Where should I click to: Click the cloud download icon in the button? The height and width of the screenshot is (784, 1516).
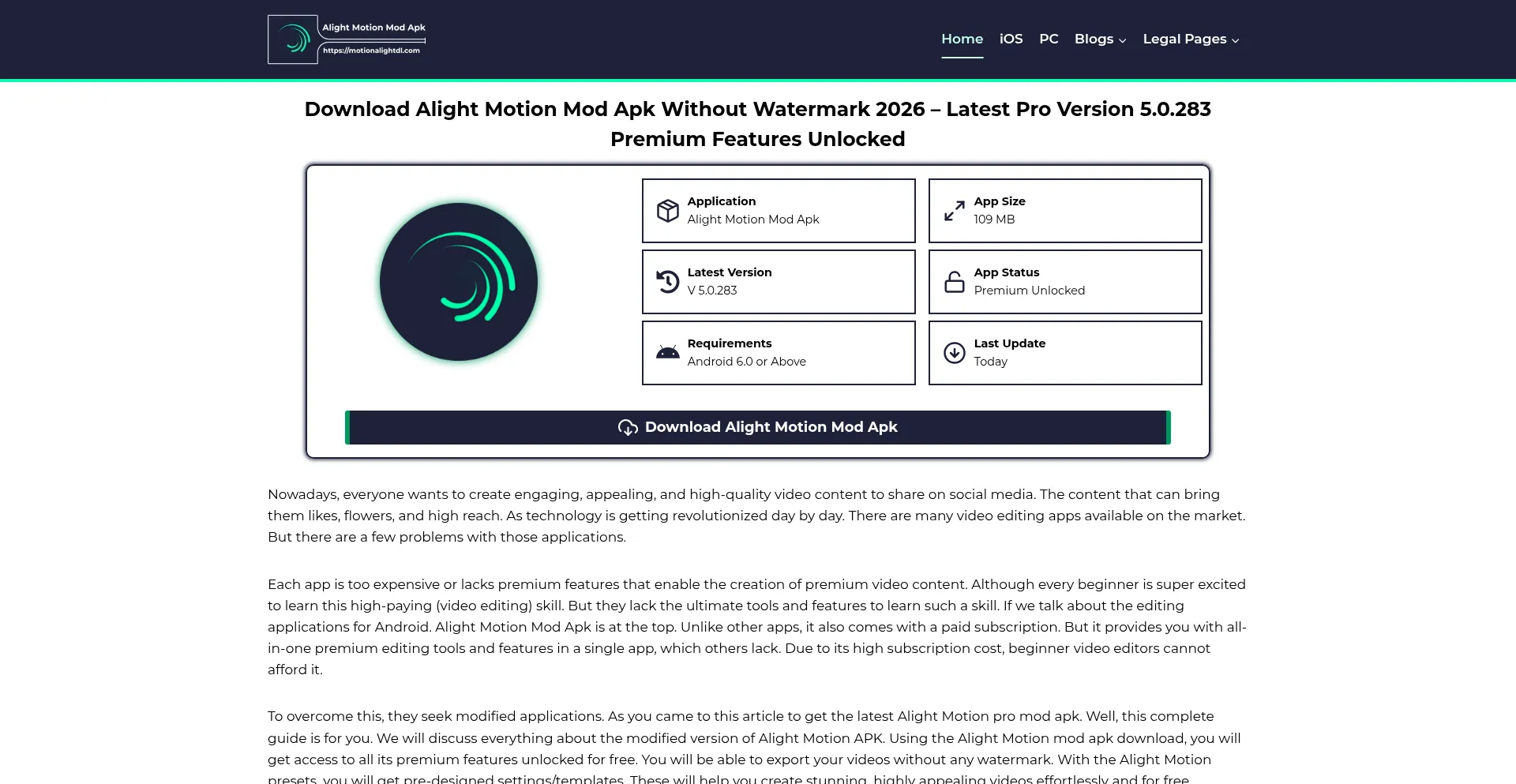click(x=628, y=427)
